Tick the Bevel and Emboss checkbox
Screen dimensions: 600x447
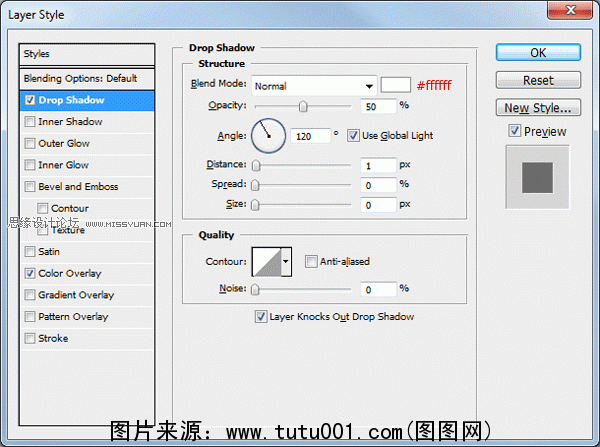click(30, 187)
